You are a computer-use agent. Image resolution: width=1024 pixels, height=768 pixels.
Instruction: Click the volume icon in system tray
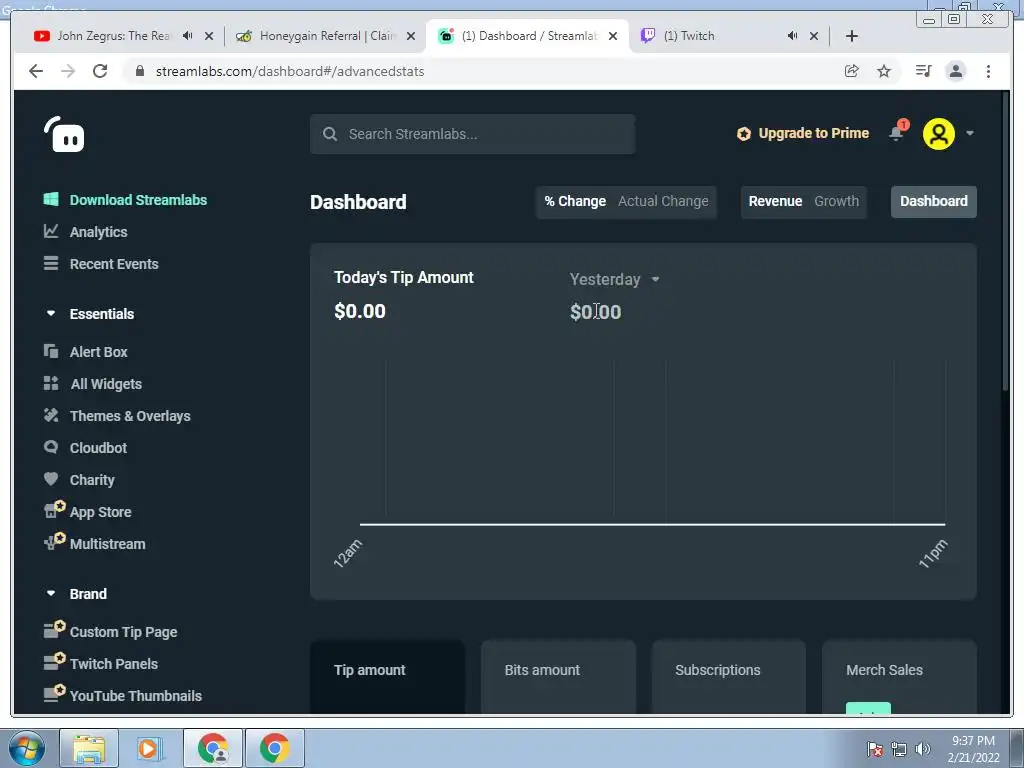click(x=923, y=748)
